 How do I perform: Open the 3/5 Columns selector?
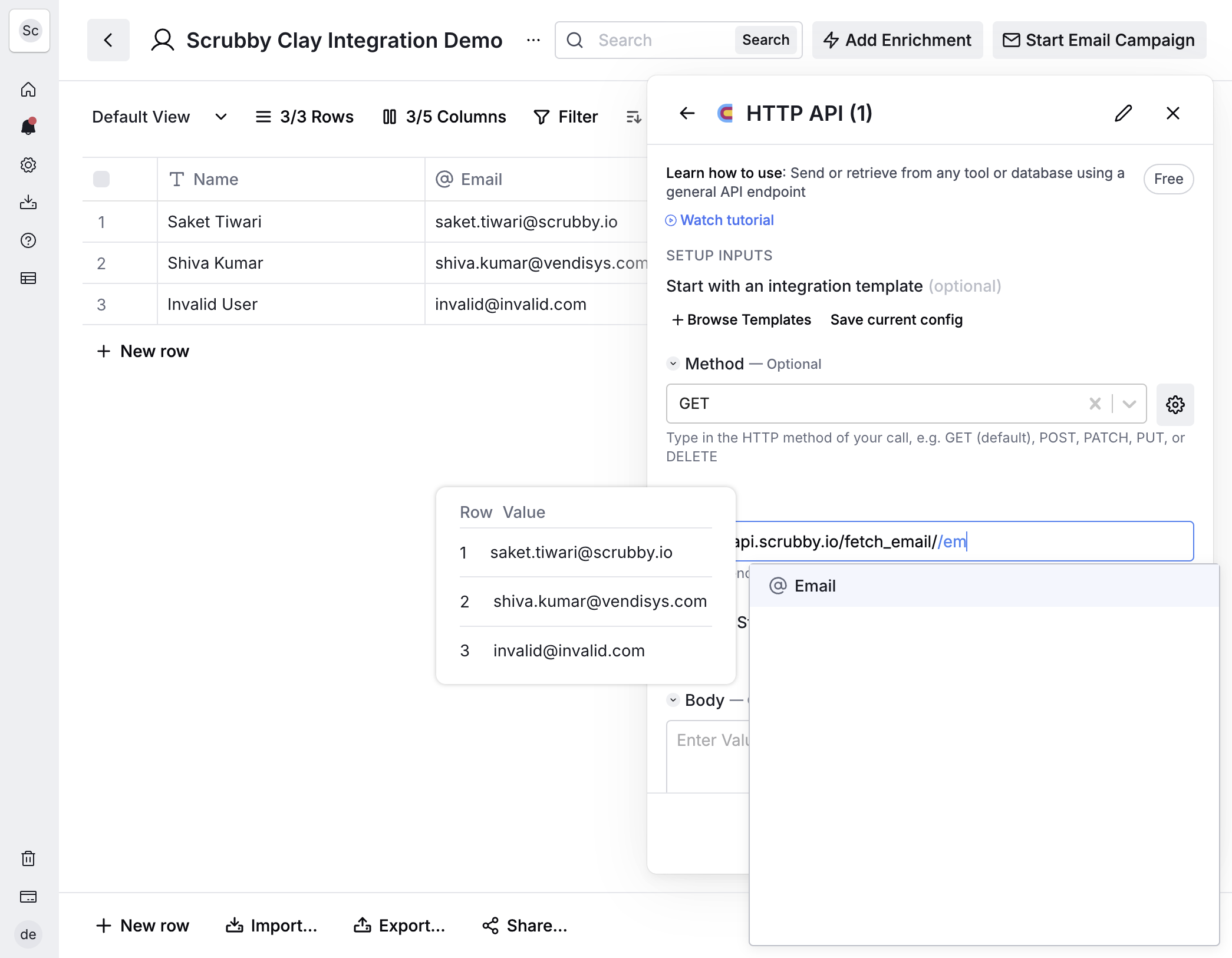(444, 117)
